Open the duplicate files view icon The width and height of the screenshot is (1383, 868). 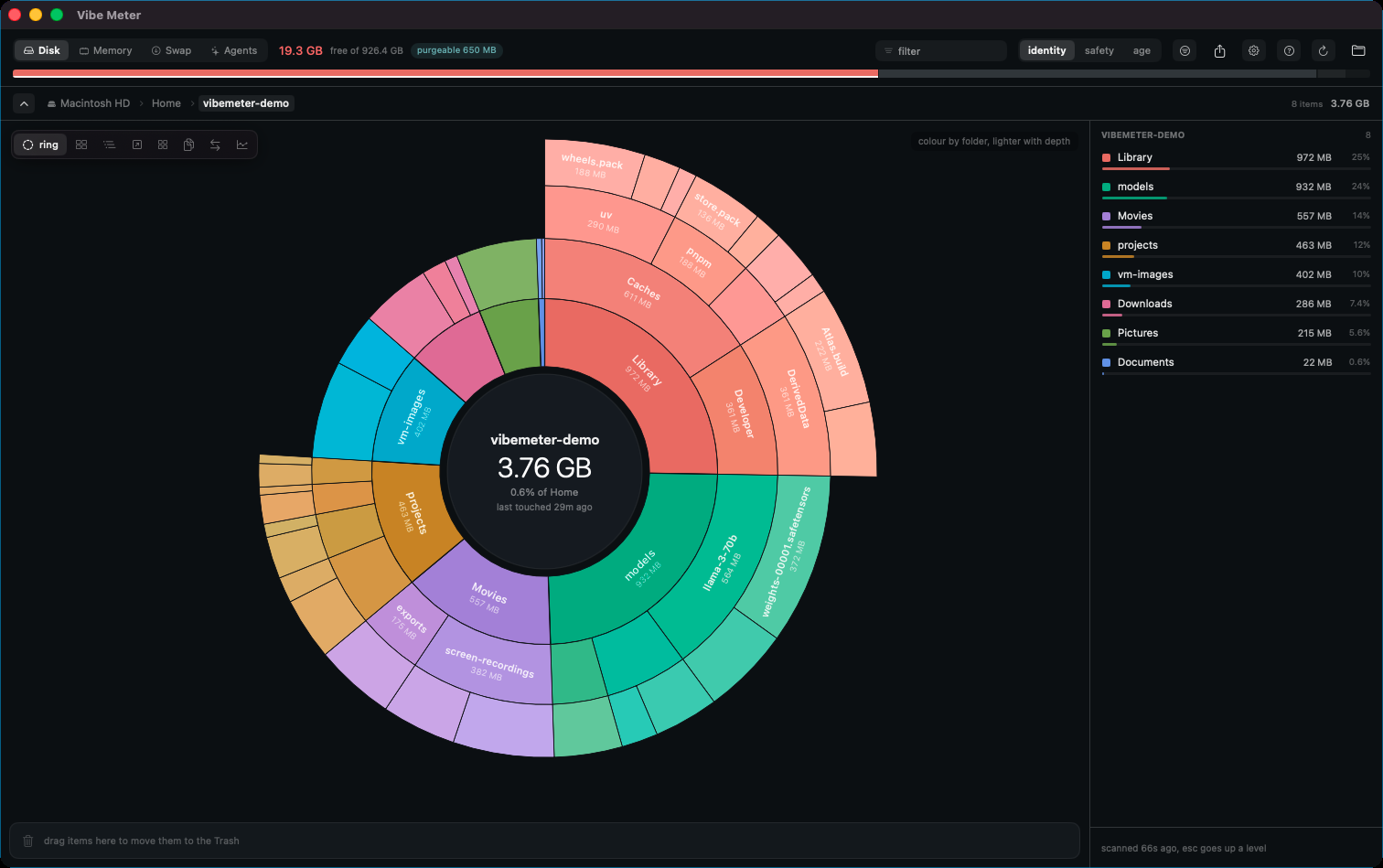[x=188, y=145]
